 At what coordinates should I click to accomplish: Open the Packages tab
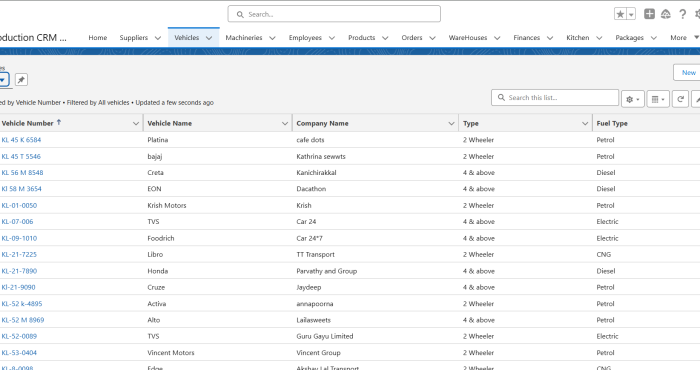[x=629, y=38]
